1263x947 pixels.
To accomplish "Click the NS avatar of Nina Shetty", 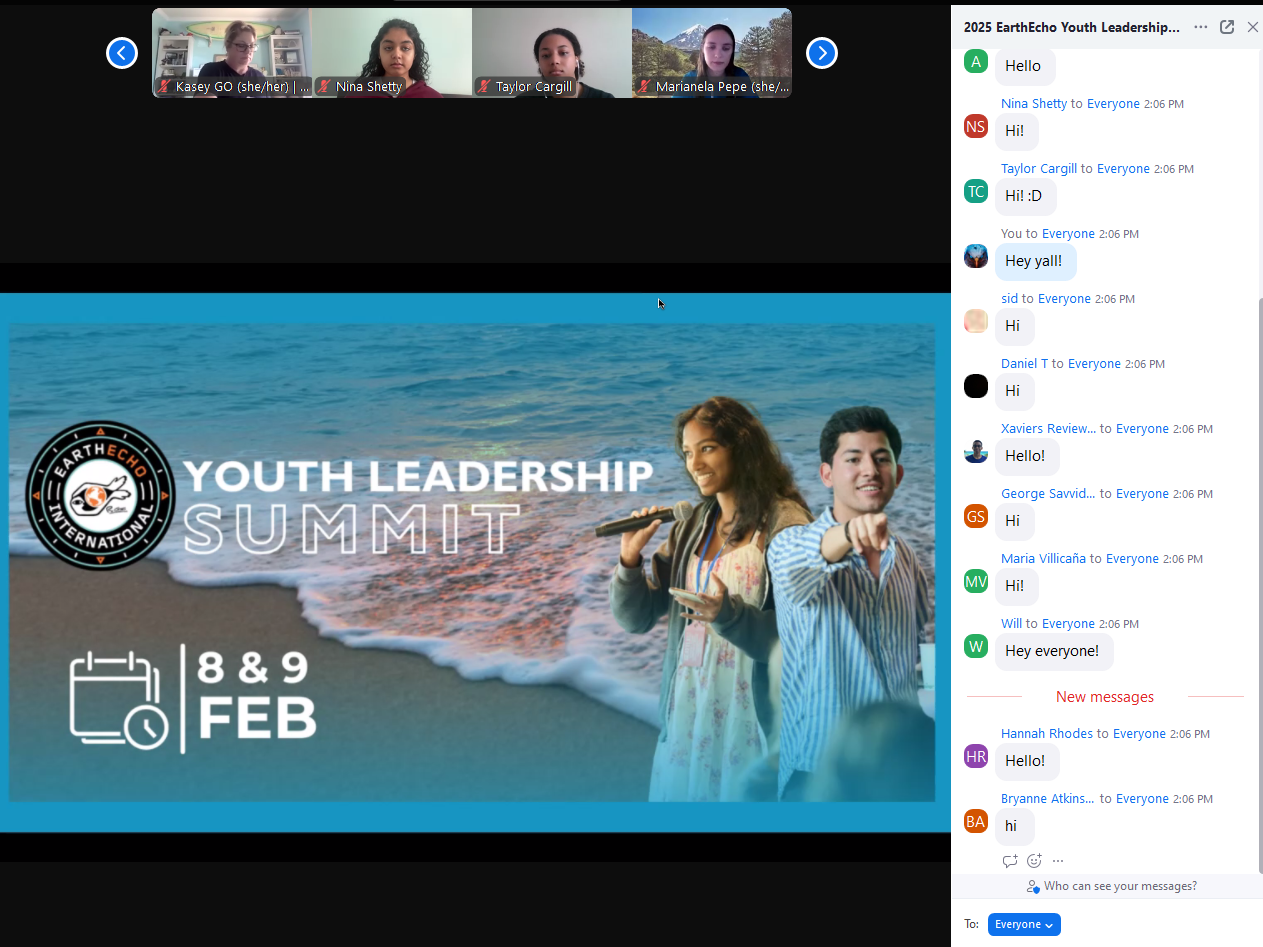I will pyautogui.click(x=976, y=127).
